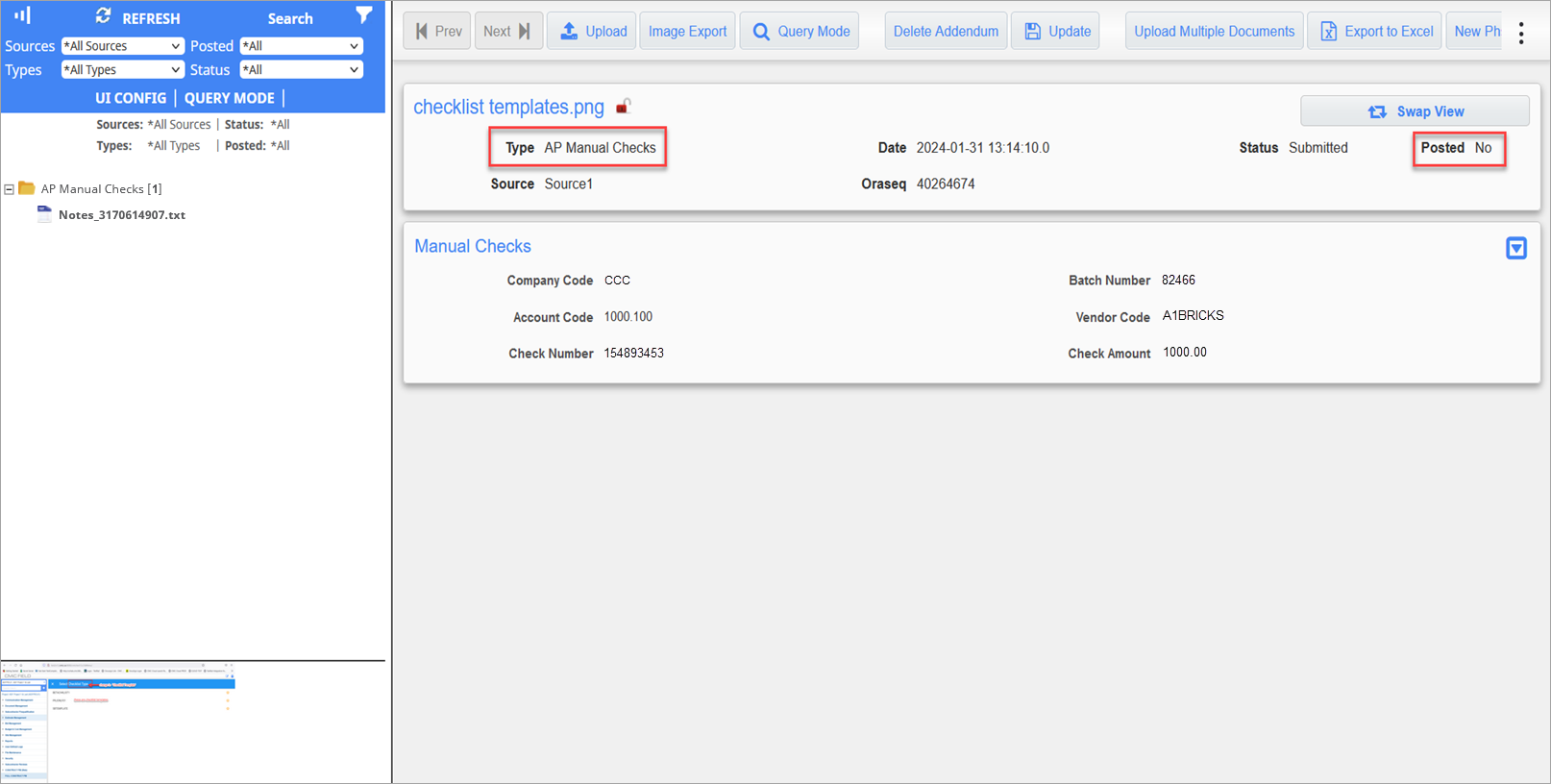Click Query Mode toolbar button

[x=800, y=31]
